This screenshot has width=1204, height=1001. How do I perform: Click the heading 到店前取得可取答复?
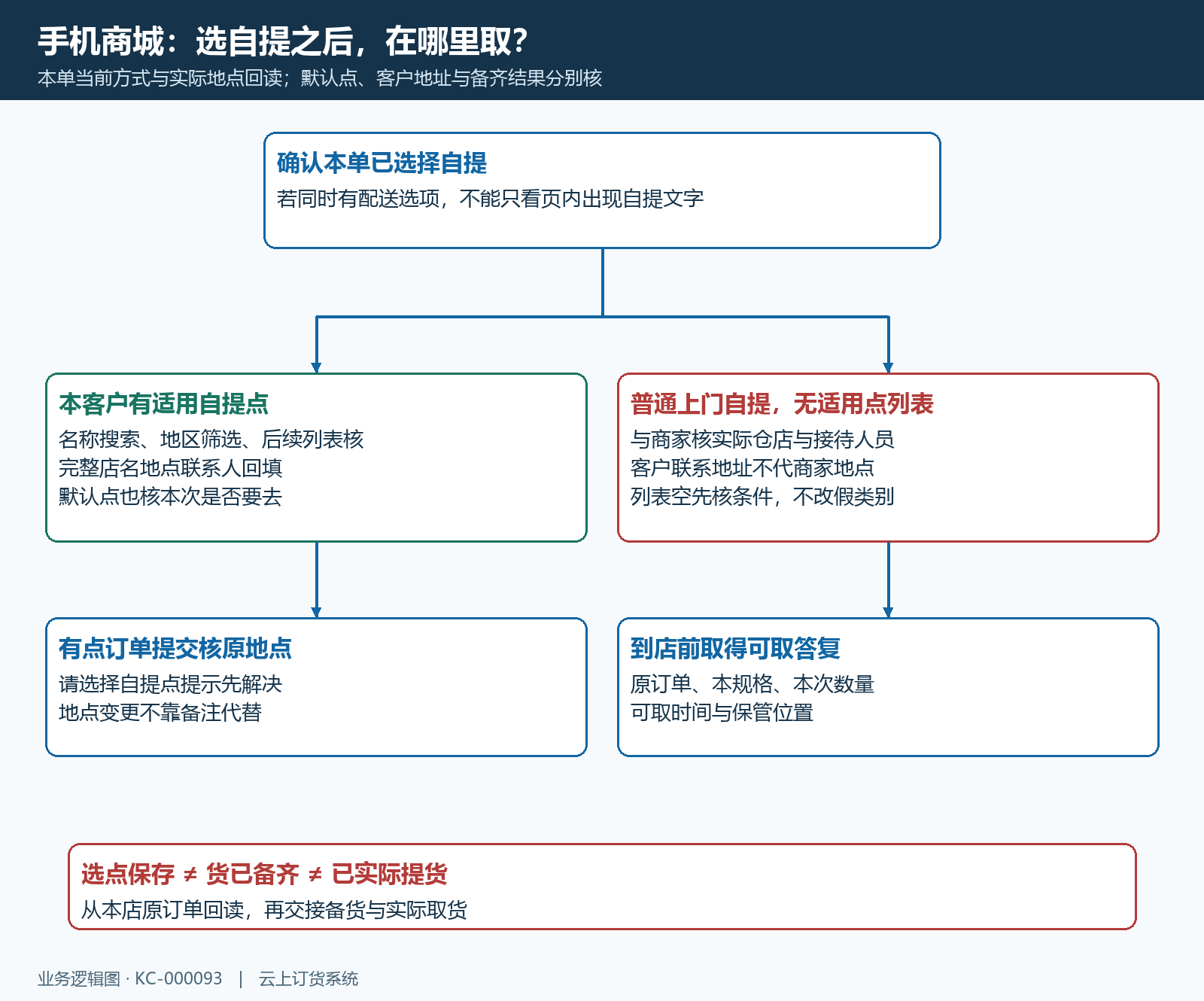point(735,648)
